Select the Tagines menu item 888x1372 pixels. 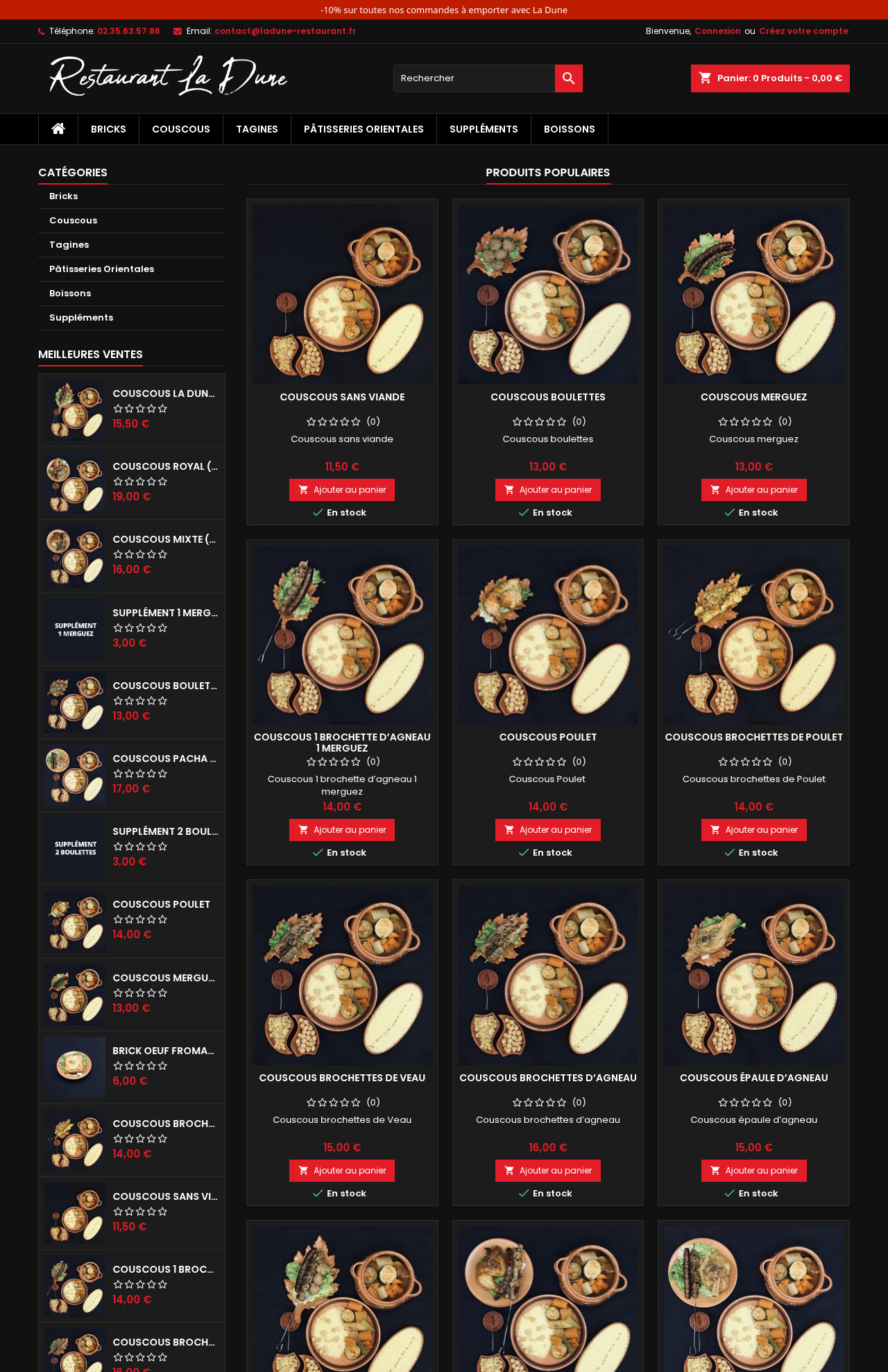(x=257, y=129)
